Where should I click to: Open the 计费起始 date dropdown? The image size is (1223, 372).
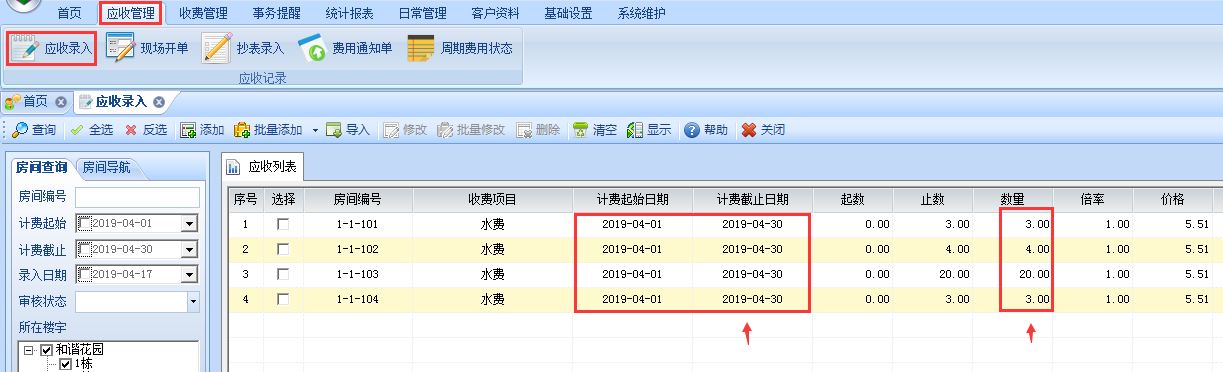coord(188,222)
